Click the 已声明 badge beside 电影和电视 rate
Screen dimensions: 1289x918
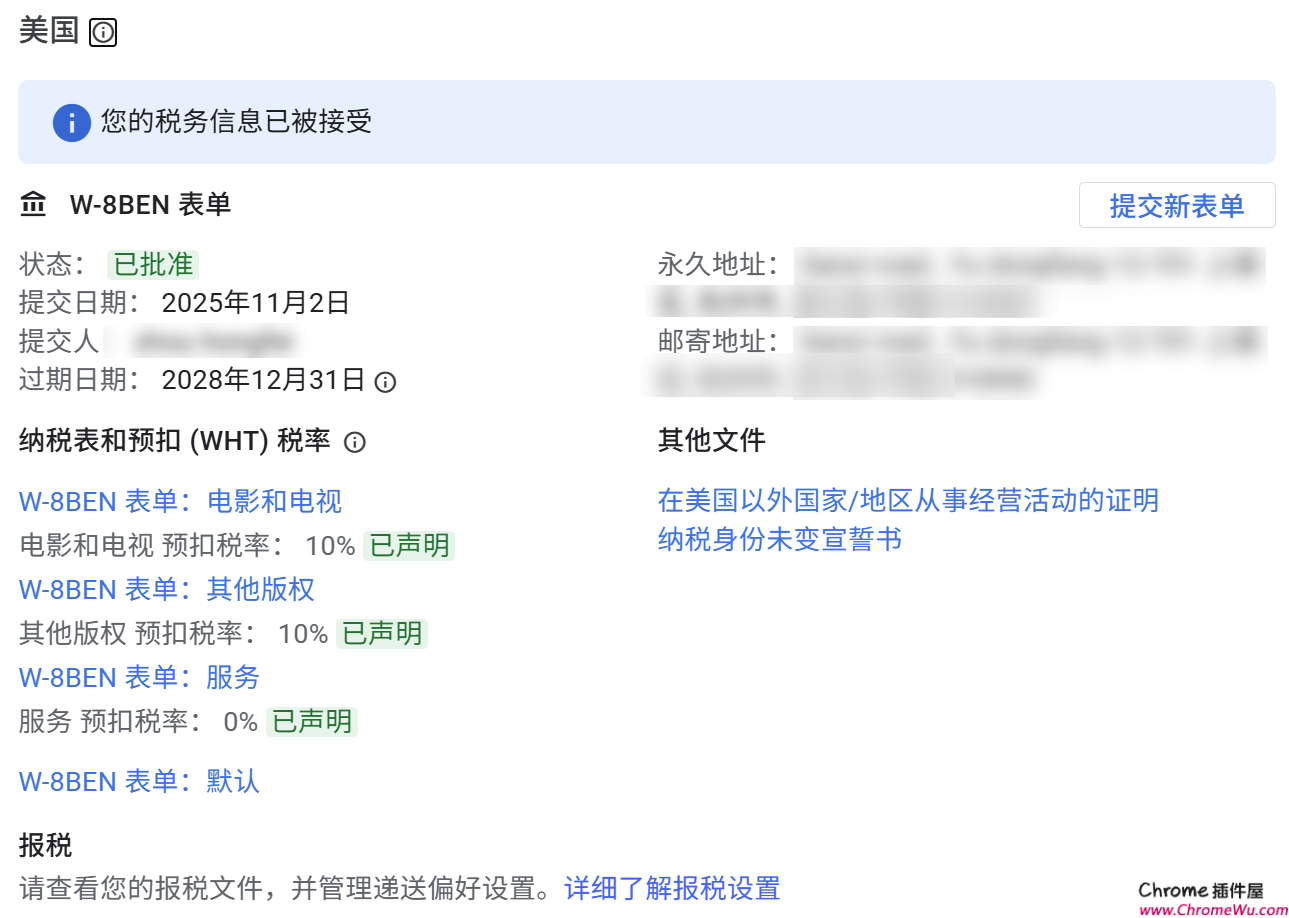click(408, 545)
